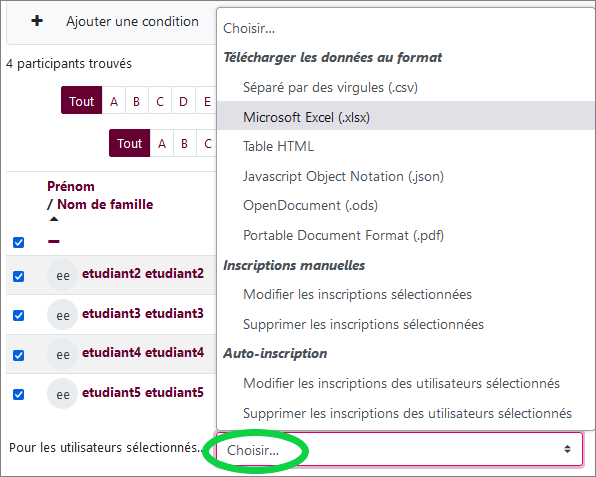
Task: Sort by Prénom column header
Action: pos(71,186)
